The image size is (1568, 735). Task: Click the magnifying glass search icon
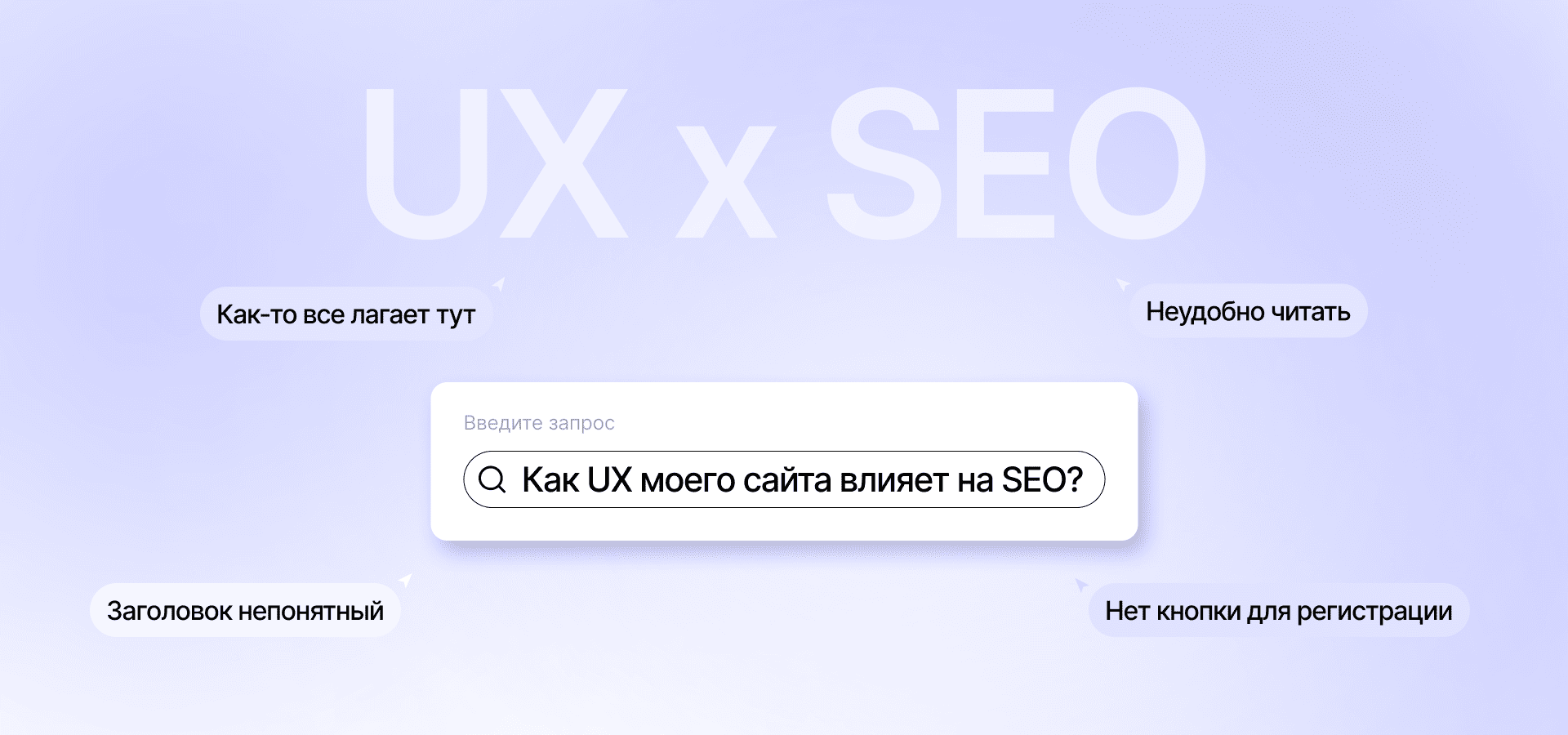click(492, 479)
